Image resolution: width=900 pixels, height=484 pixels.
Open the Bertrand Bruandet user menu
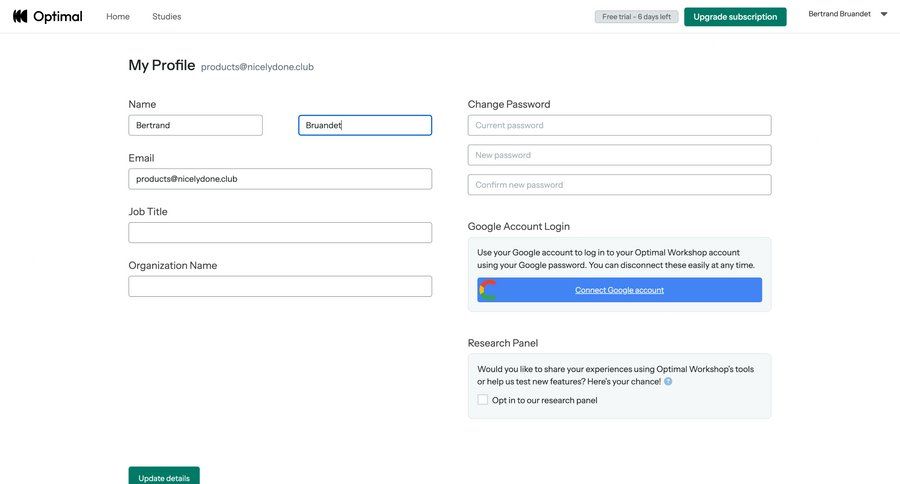(x=839, y=14)
